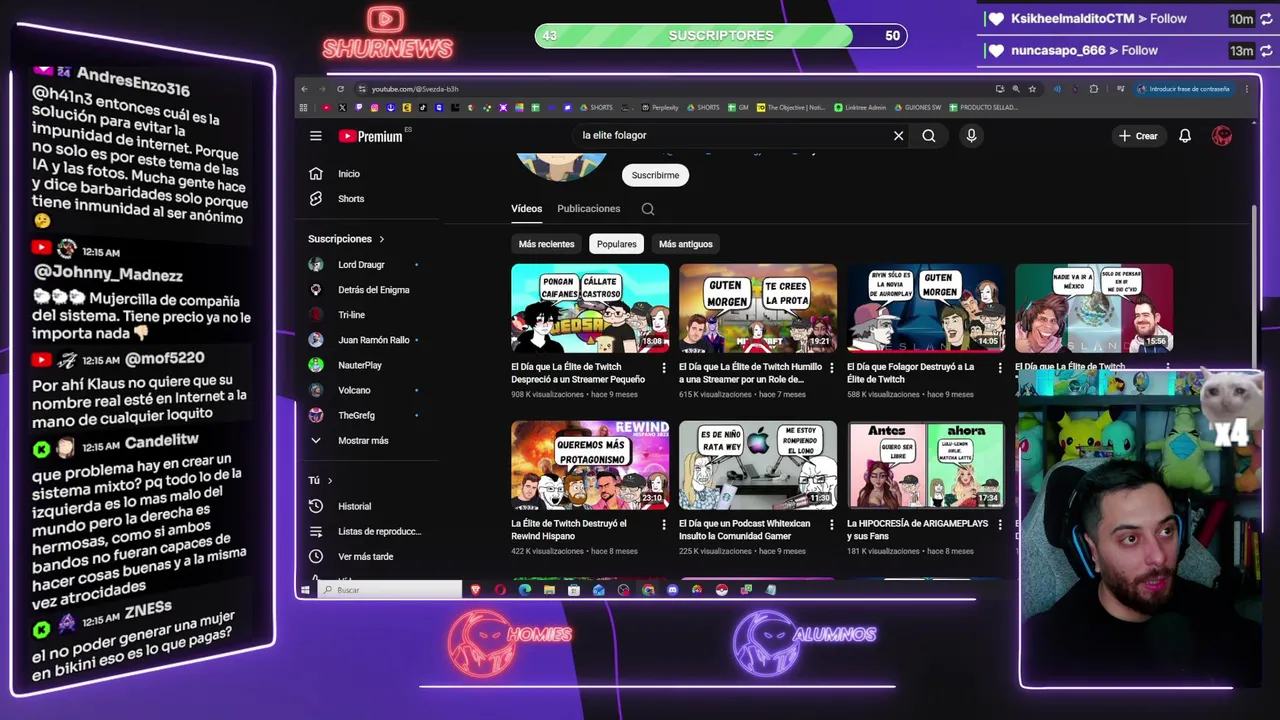Open Microsoft Edge from the taskbar
Viewport: 1280px width, 720px height.
tap(525, 590)
